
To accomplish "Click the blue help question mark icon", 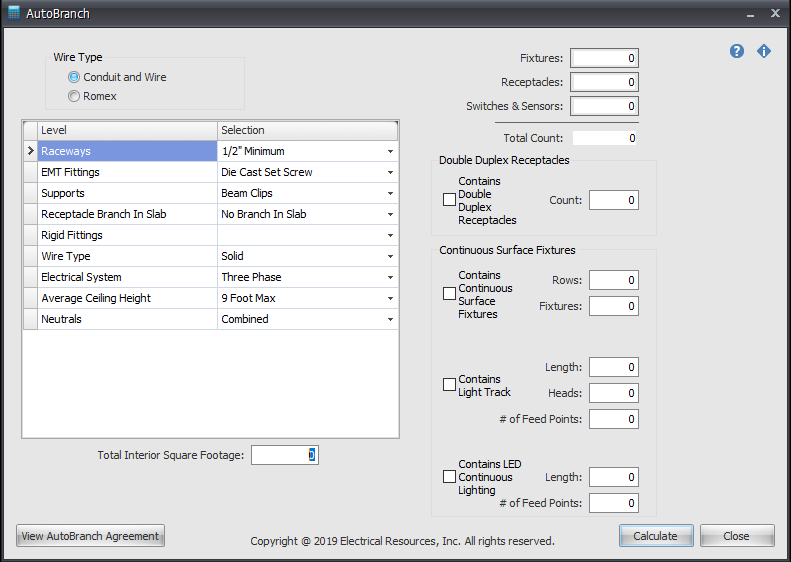I will coord(737,51).
